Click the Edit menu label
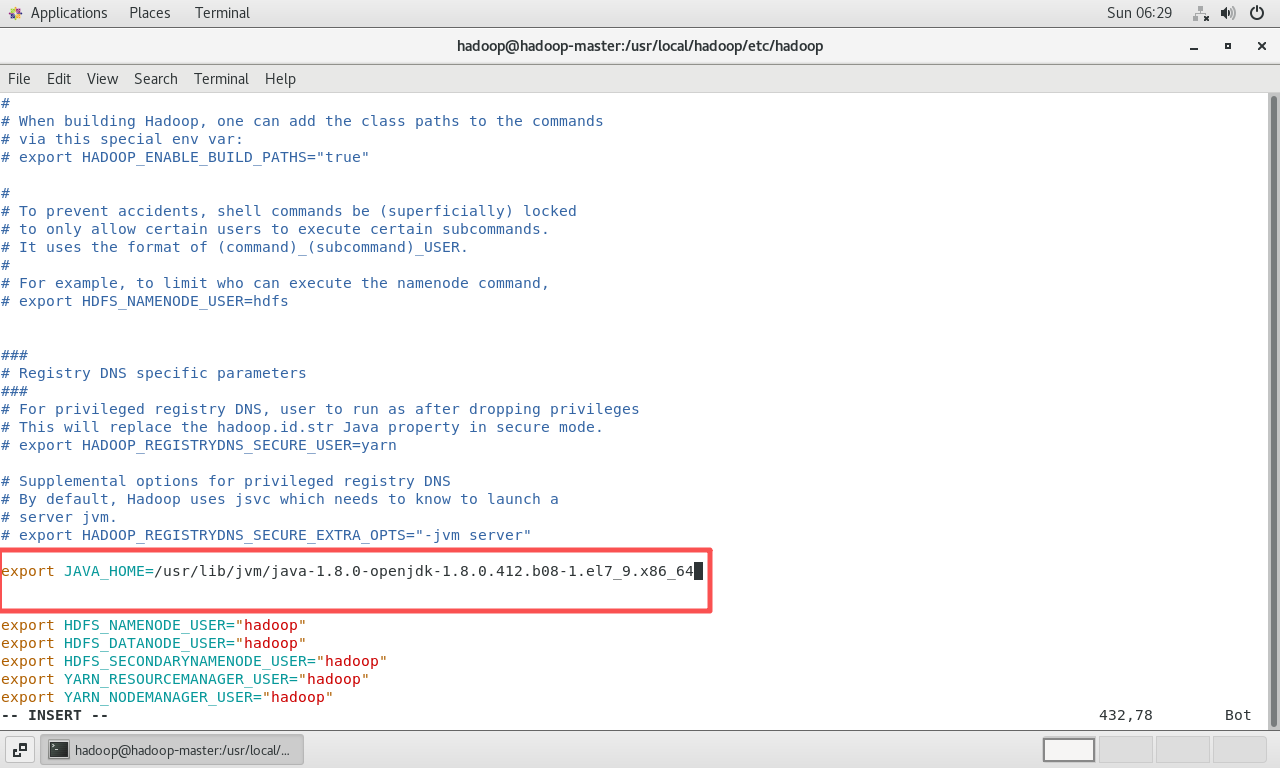Screen dimensions: 1280x768 point(59,79)
